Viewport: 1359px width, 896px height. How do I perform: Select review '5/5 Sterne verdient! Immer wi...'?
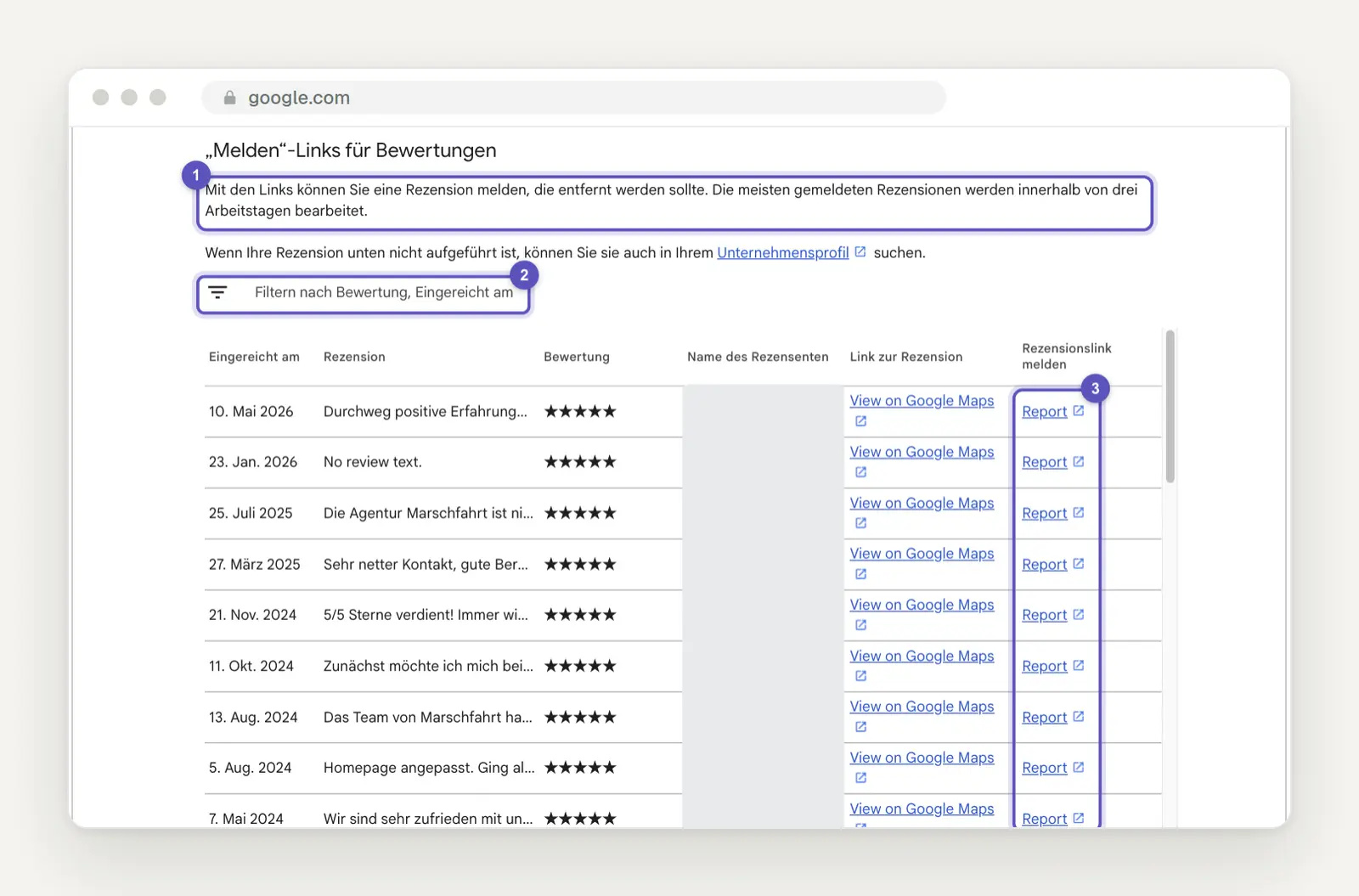pos(426,615)
